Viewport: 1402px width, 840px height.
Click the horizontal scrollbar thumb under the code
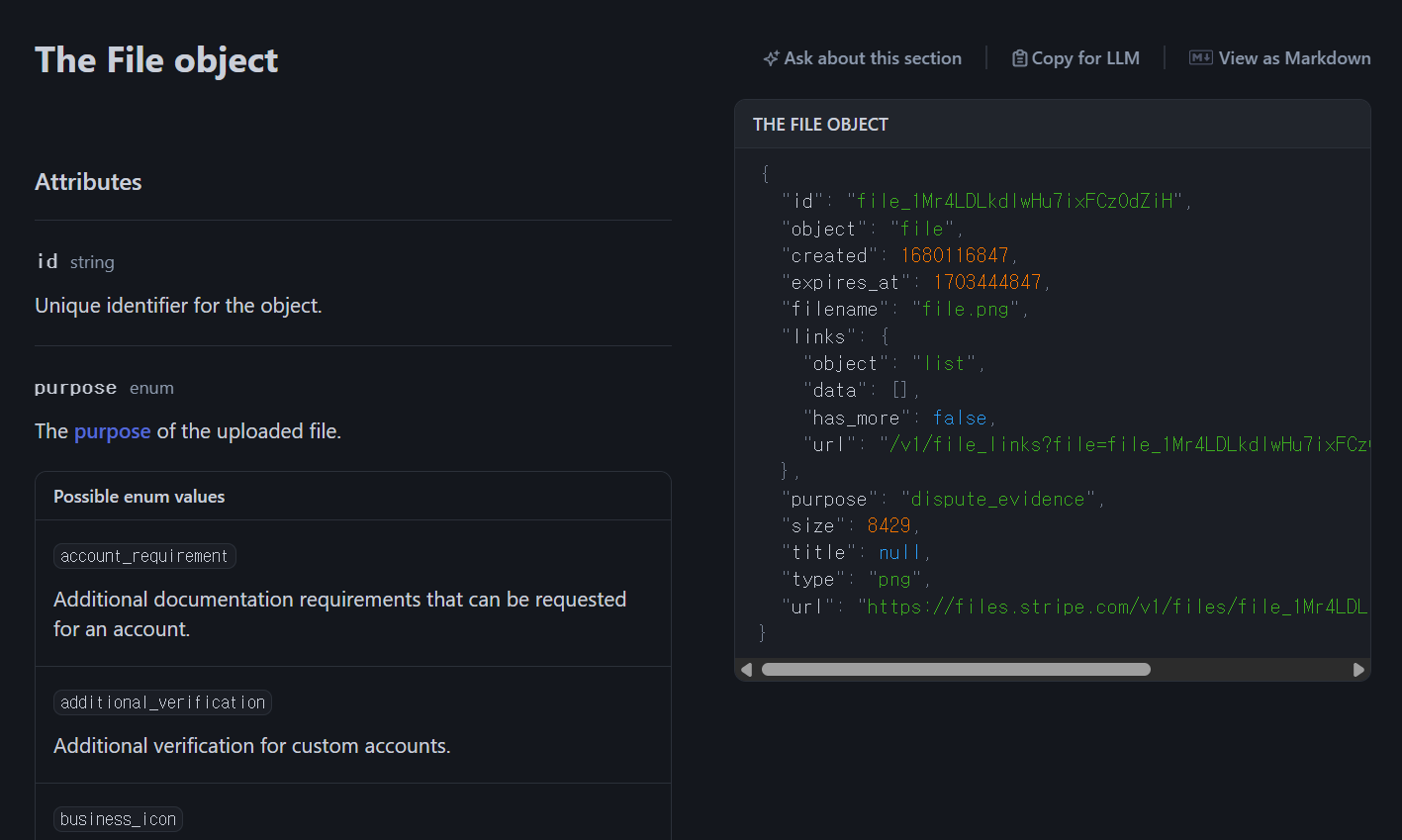955,670
